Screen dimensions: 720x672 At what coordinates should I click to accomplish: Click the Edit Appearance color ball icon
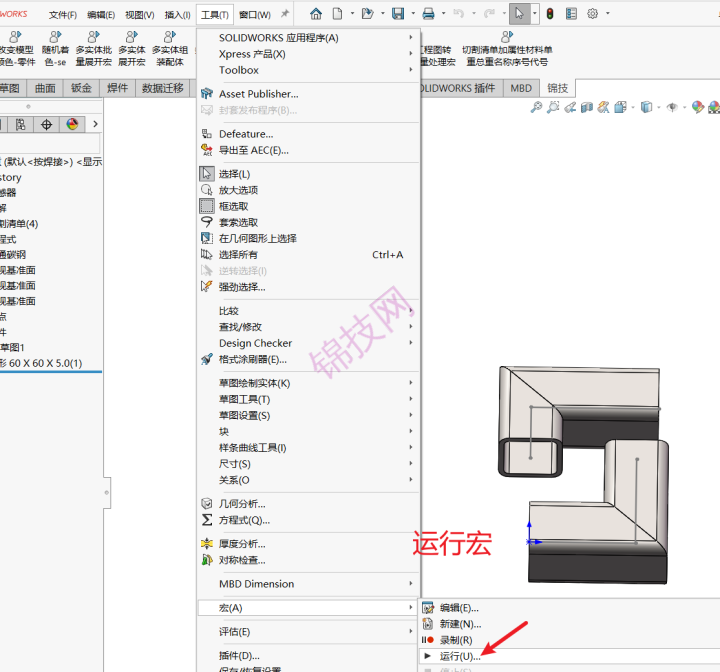tap(698, 107)
